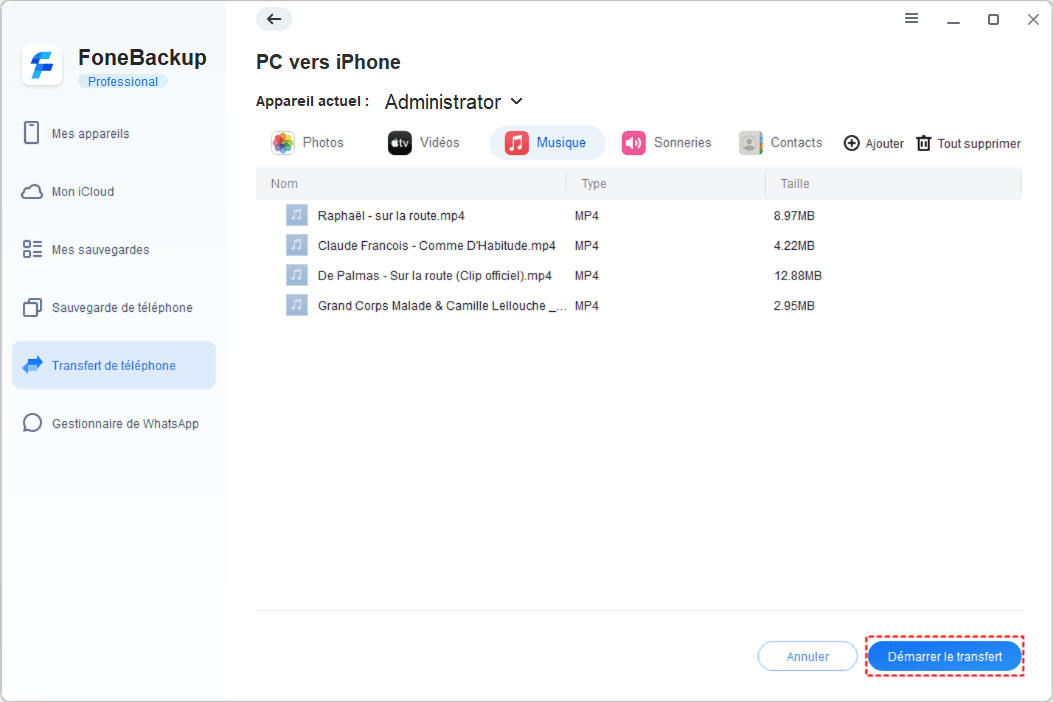Click the 4.22MB size value
Screen dimensions: 1053x702
coord(794,245)
